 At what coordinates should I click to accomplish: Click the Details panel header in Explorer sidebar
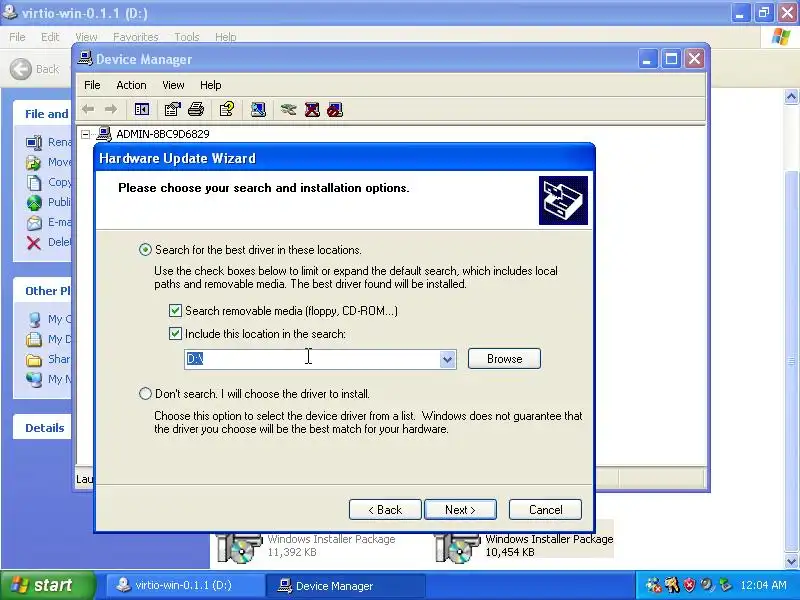click(44, 428)
